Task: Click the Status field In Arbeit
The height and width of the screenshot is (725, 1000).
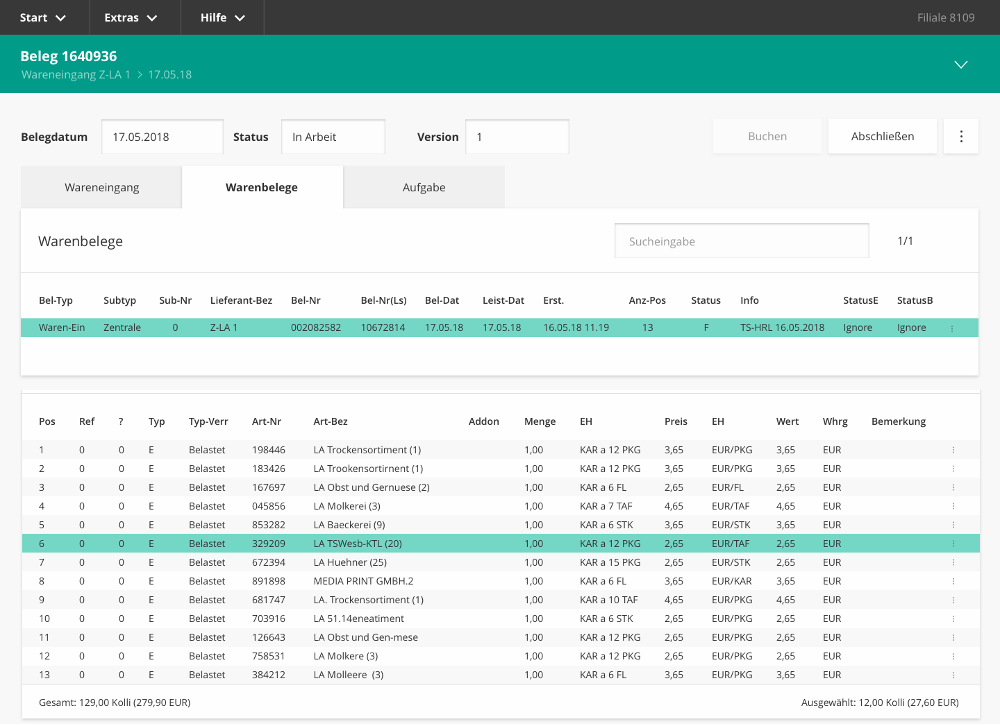Action: tap(333, 136)
